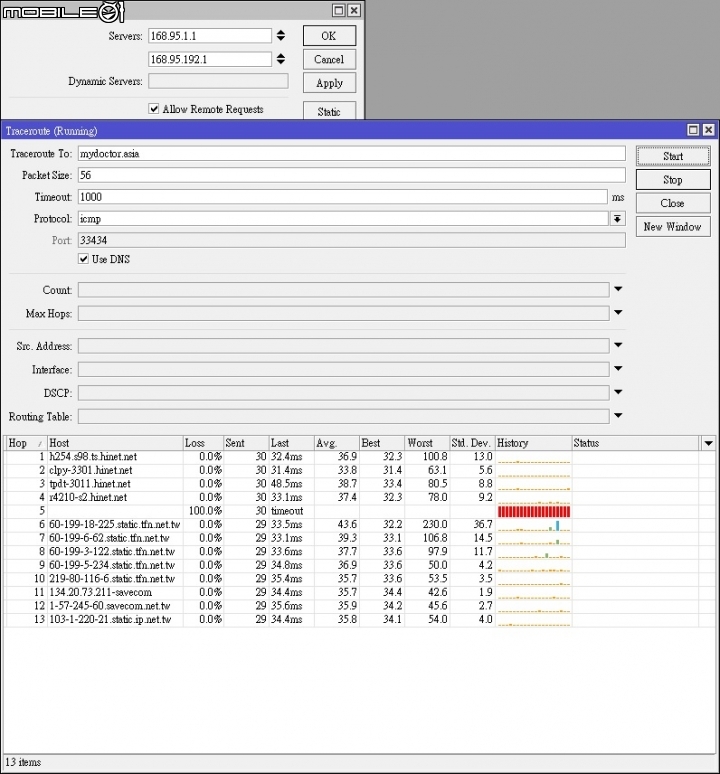Open Static DNS entries button

pyautogui.click(x=329, y=111)
